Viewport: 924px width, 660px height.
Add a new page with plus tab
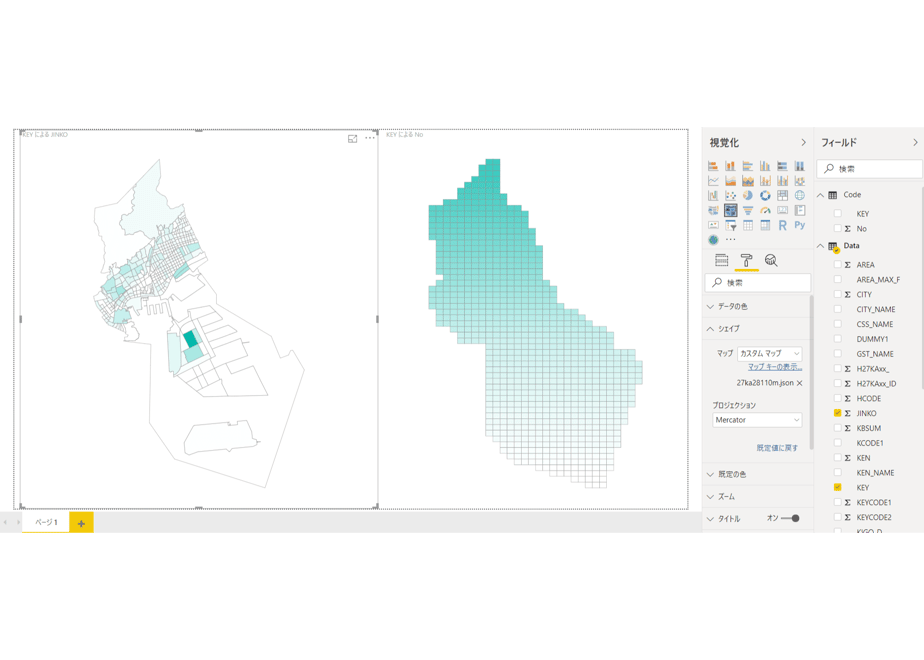tap(81, 523)
